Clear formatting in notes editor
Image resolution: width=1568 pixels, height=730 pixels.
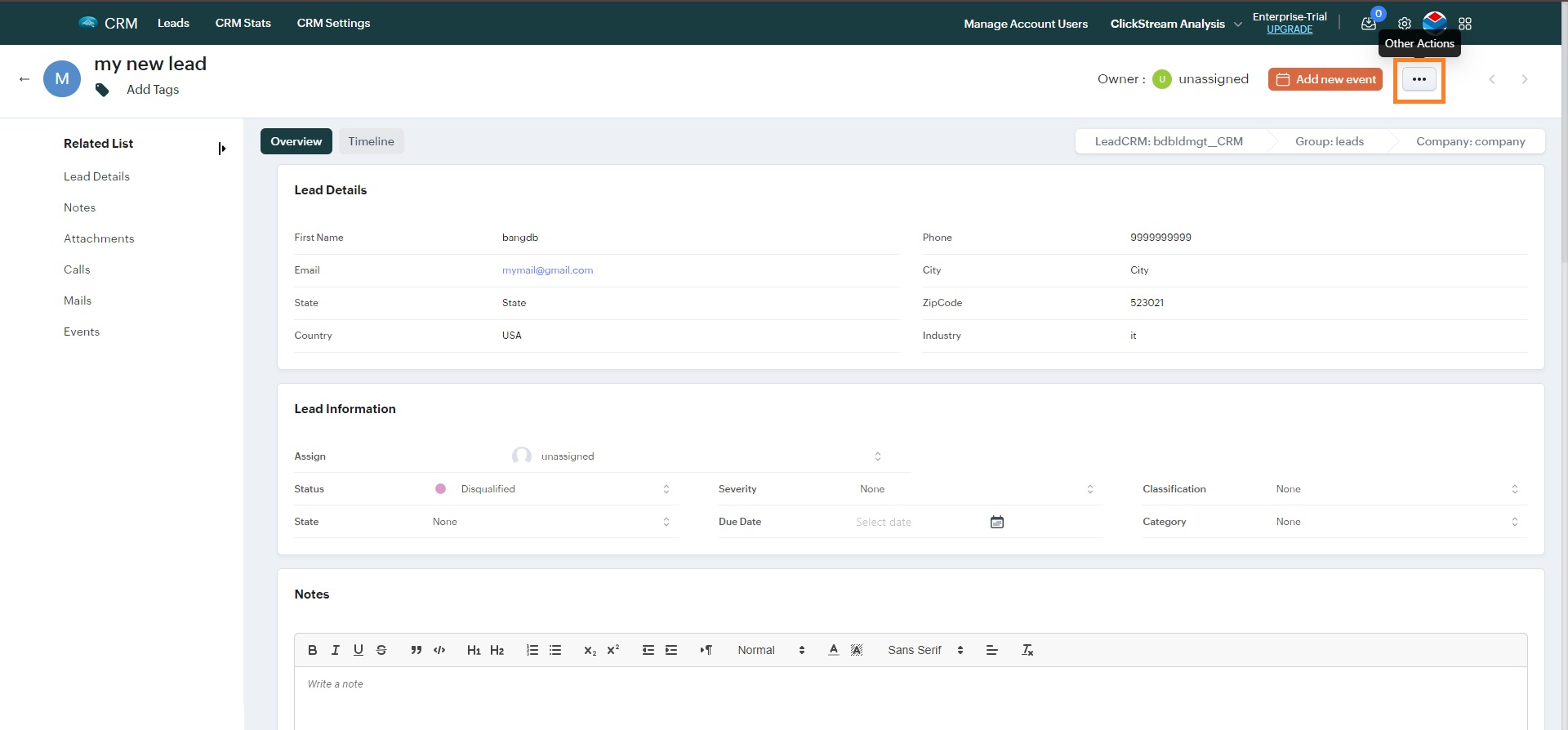1027,650
